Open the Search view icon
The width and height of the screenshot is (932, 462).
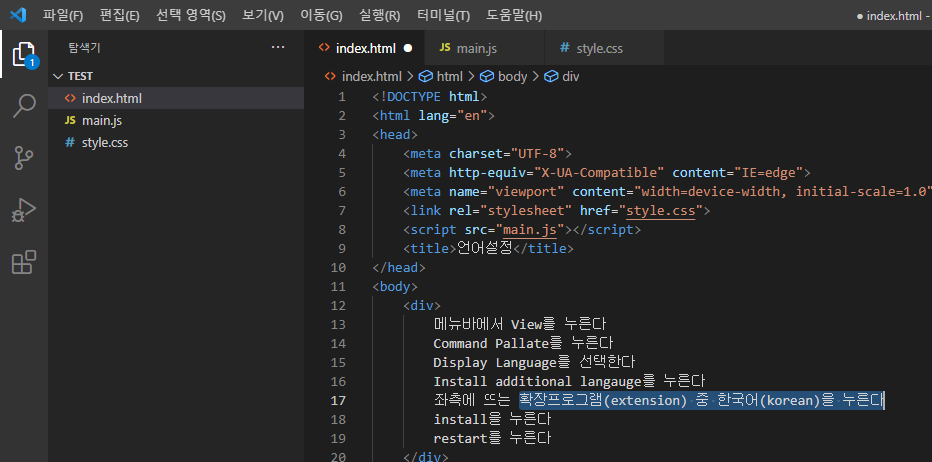pos(24,106)
